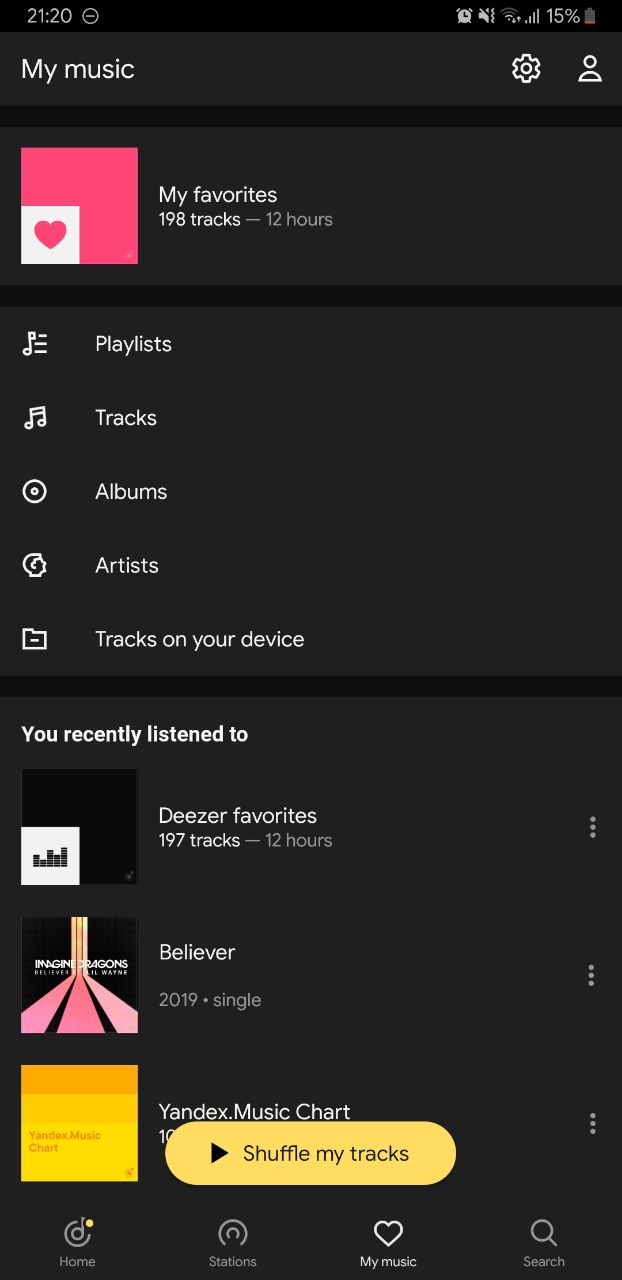Image resolution: width=622 pixels, height=1280 pixels.
Task: Open the user profile icon
Action: pos(590,68)
